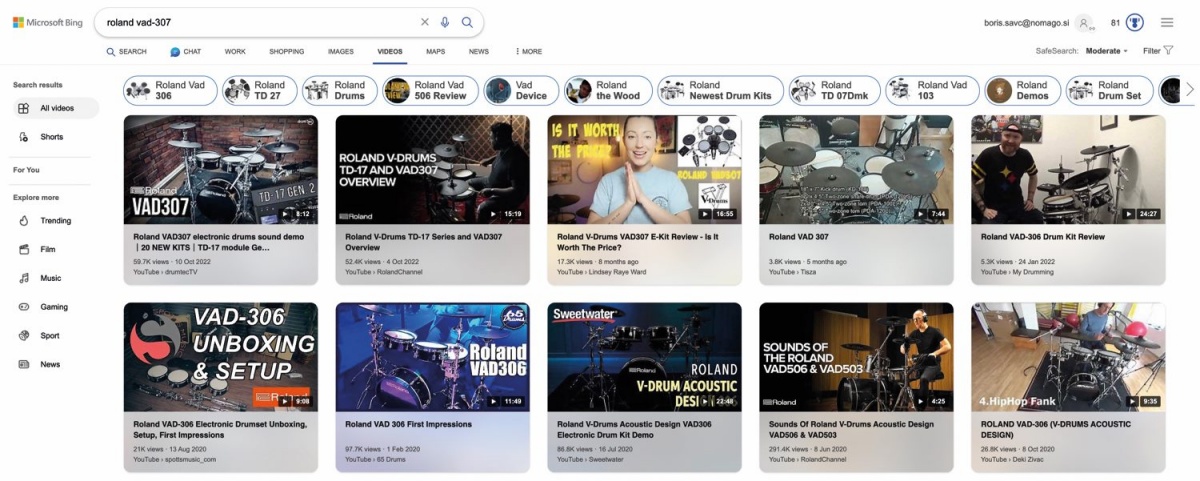Image resolution: width=1200 pixels, height=481 pixels.
Task: Select All videos in sidebar
Action: tap(56, 108)
